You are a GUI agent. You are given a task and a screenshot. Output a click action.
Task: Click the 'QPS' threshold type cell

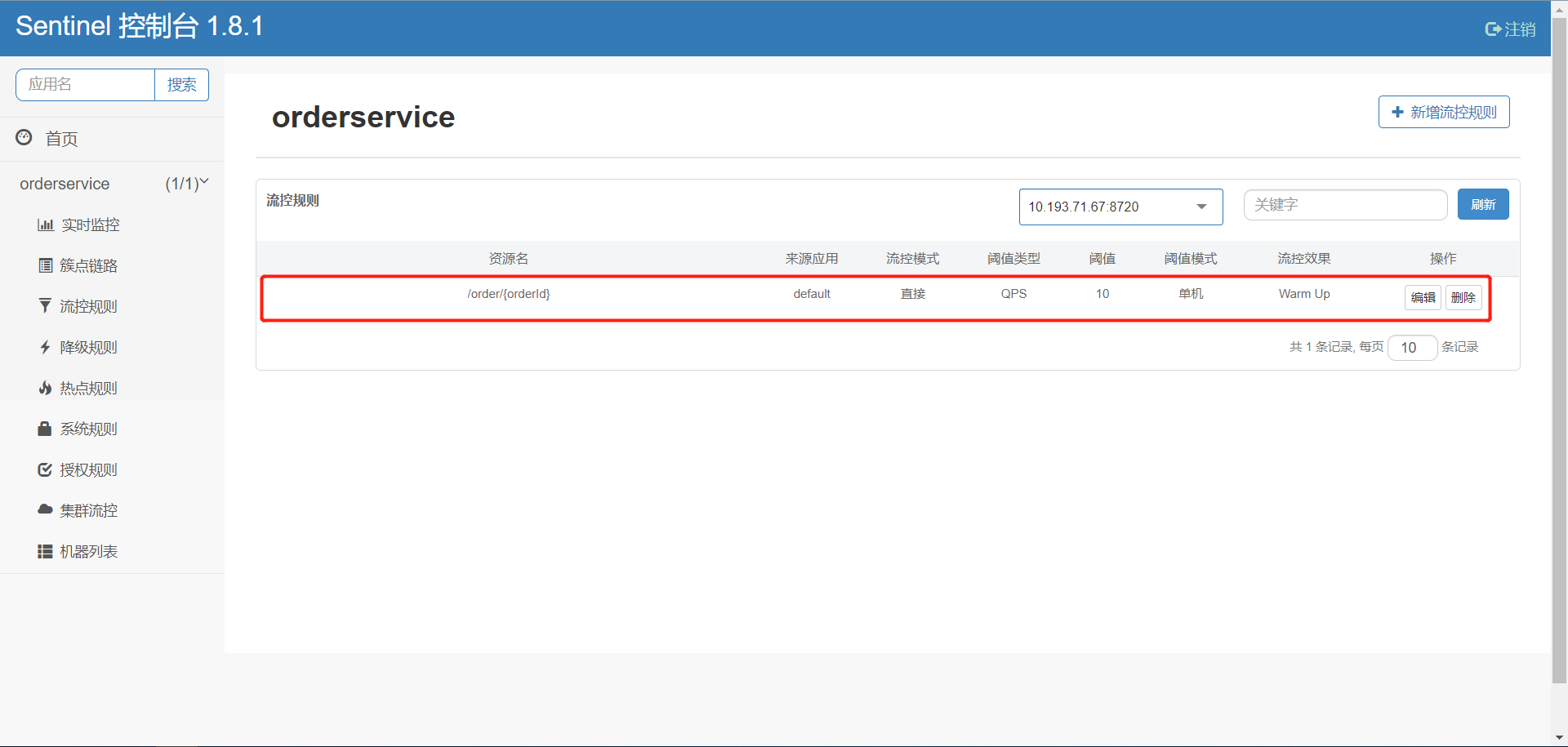(1013, 294)
